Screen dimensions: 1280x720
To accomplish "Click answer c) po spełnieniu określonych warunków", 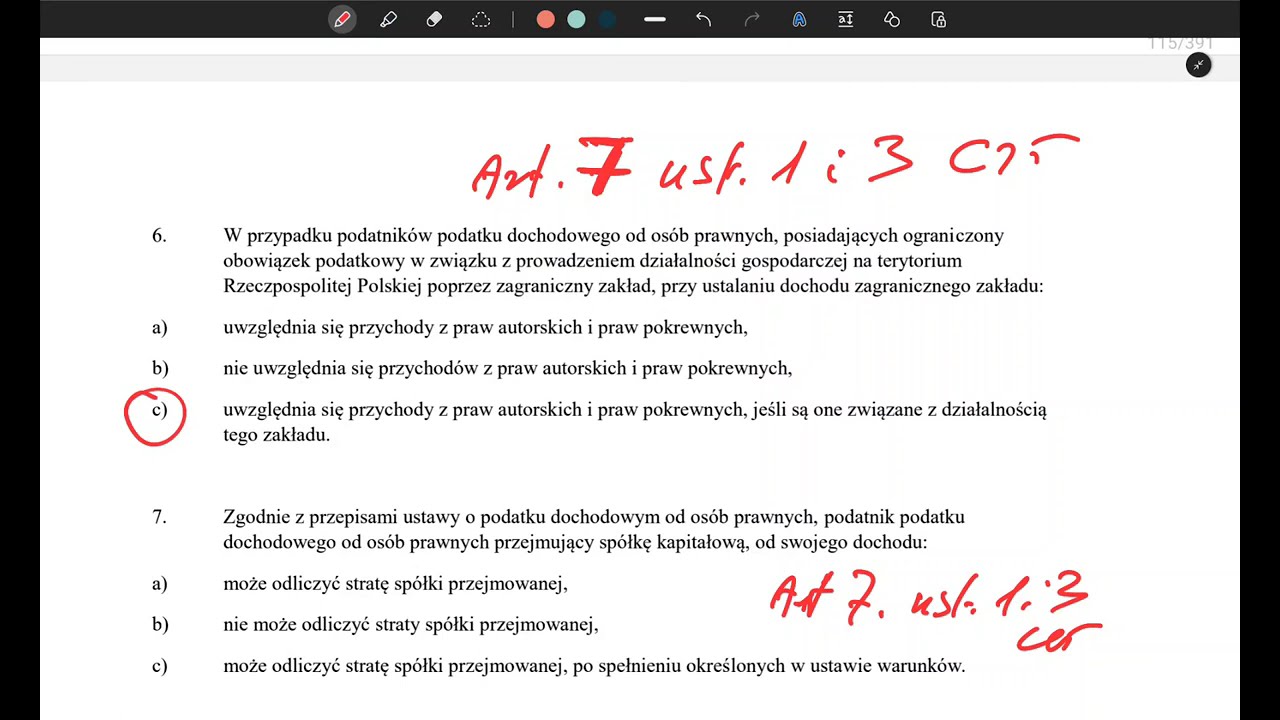I will click(594, 665).
